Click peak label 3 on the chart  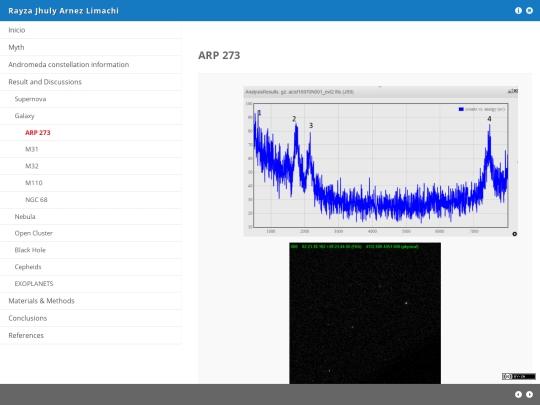311,126
